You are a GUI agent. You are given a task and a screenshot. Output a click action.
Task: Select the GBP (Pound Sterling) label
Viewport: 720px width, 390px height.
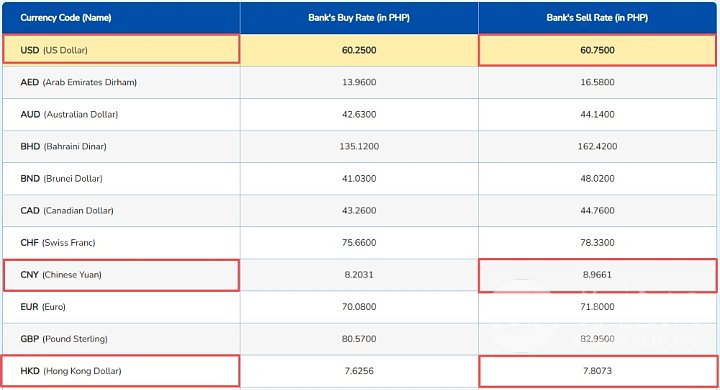pyautogui.click(x=64, y=339)
